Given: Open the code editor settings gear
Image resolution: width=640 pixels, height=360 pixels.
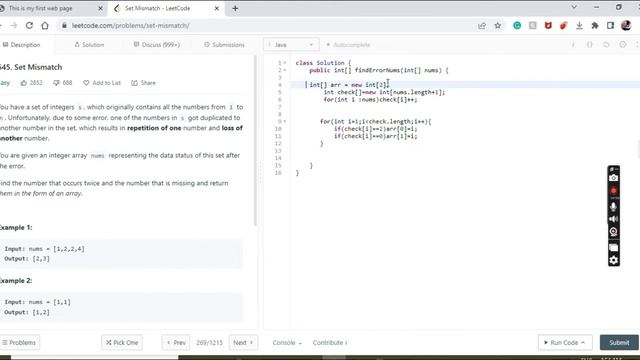Looking at the screenshot, I should point(622,44).
